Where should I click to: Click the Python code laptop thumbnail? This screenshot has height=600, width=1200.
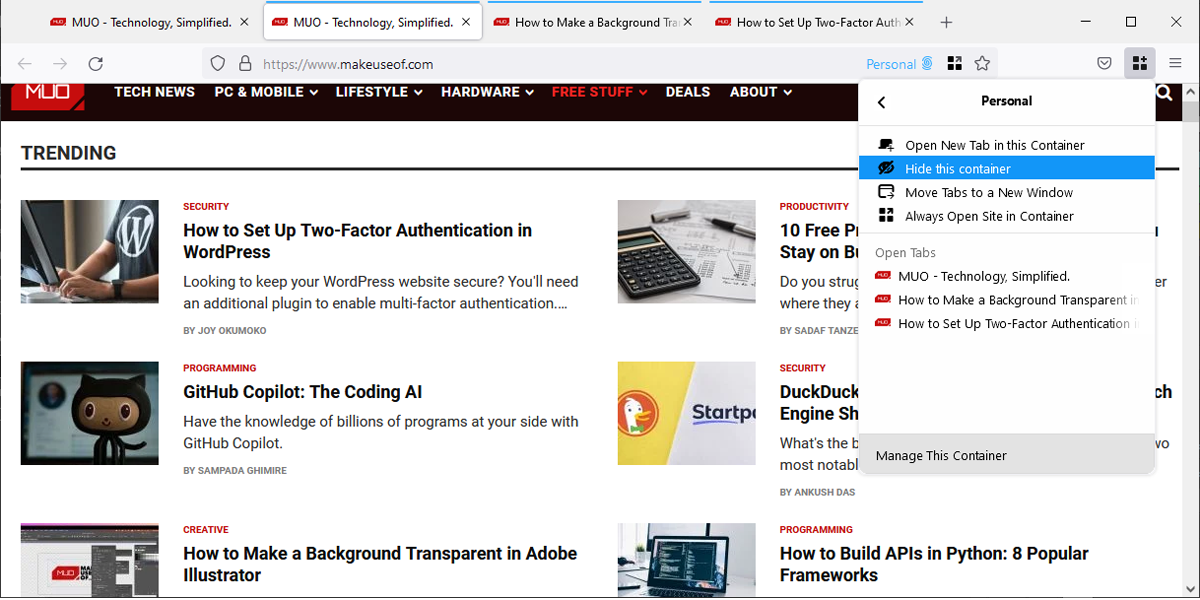pyautogui.click(x=686, y=560)
